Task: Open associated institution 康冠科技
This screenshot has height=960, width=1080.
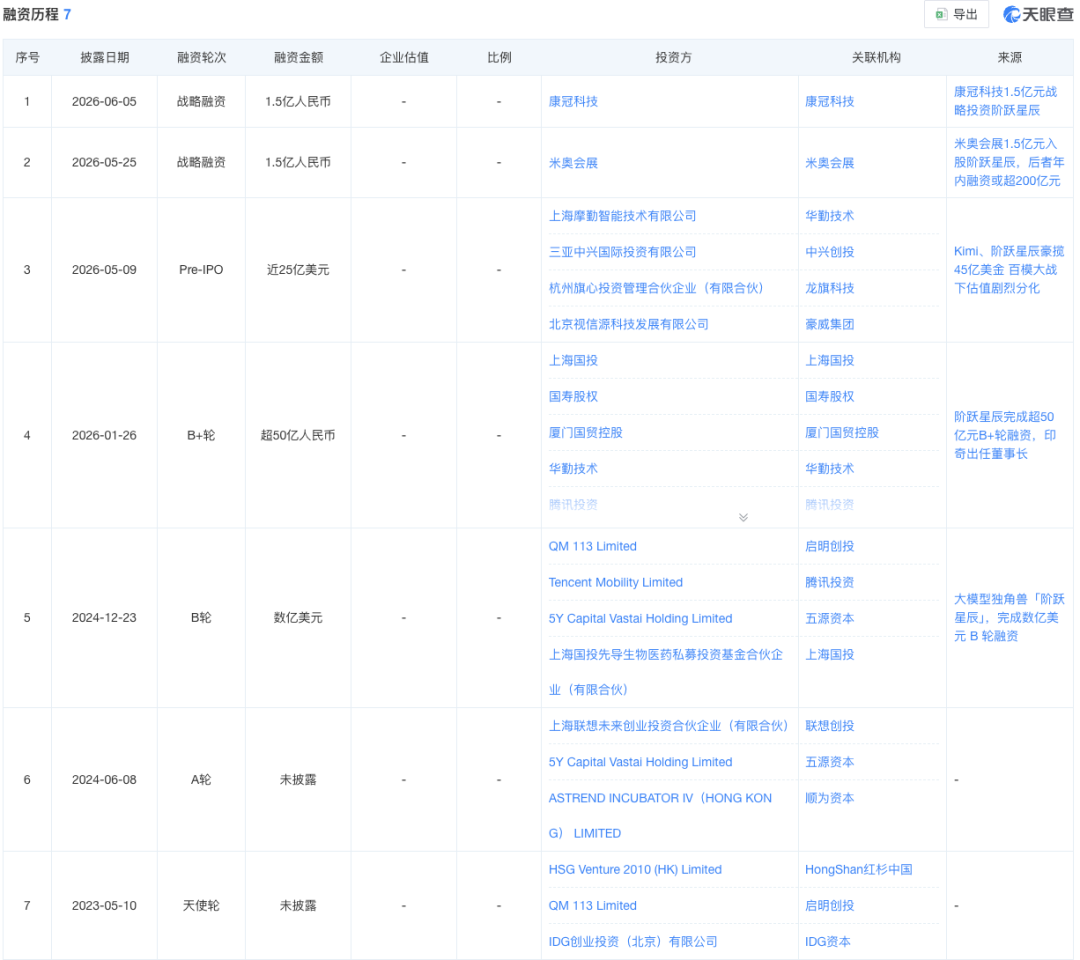Action: pos(829,101)
